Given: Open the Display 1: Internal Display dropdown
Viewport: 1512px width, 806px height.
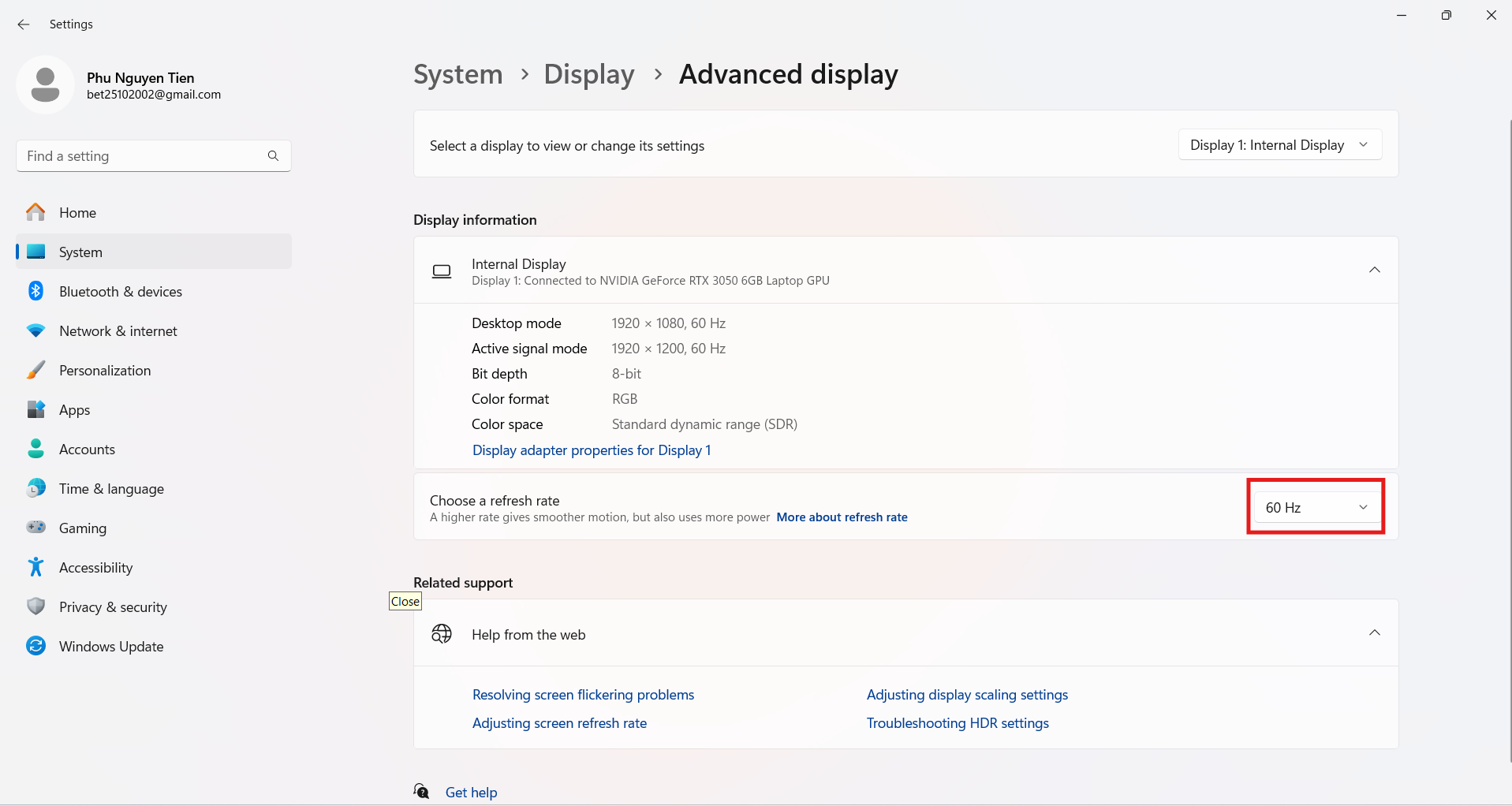Looking at the screenshot, I should 1279,145.
